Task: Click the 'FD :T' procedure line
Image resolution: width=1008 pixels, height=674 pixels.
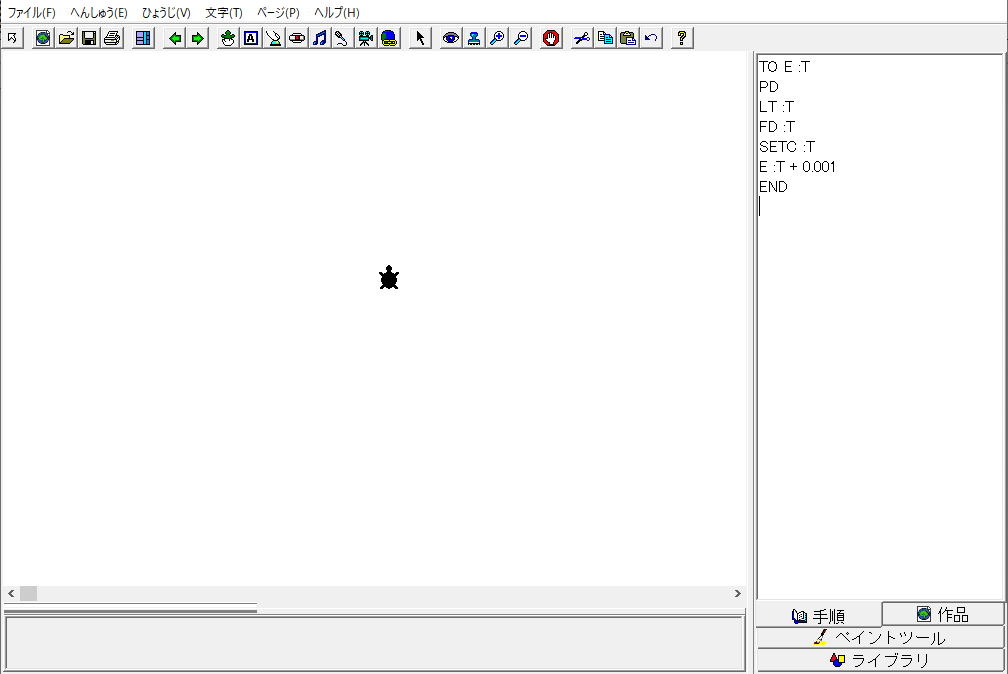Action: (777, 127)
